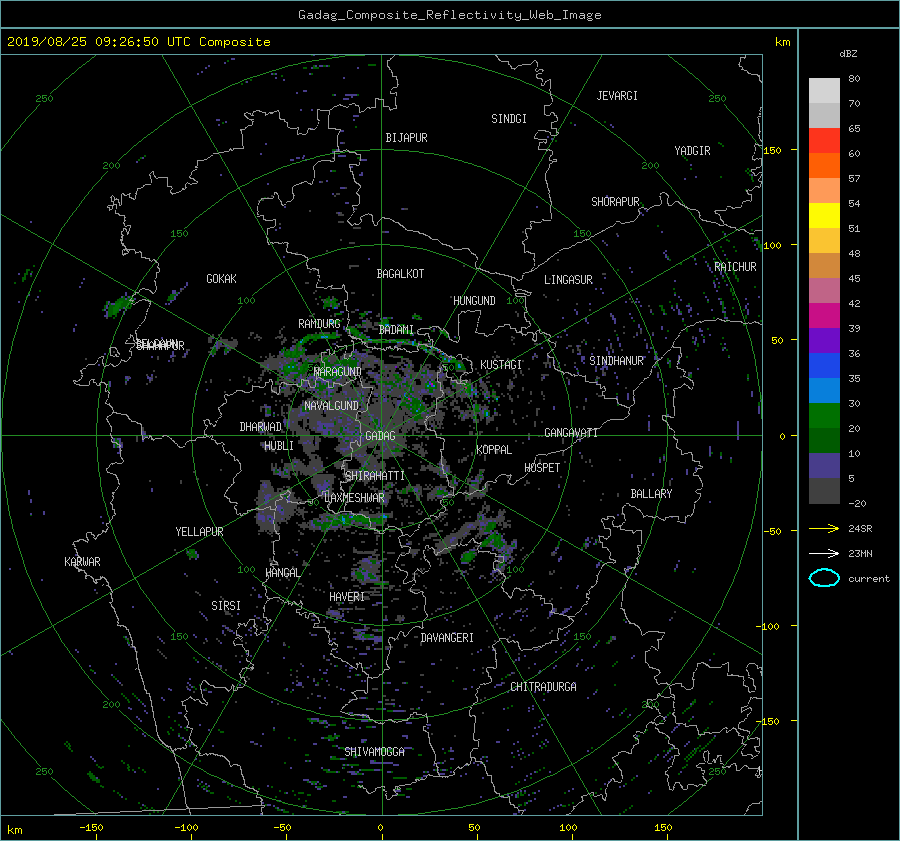Click the magenta 39-42 dBZ swatch
This screenshot has height=841, width=900.
coord(824,316)
